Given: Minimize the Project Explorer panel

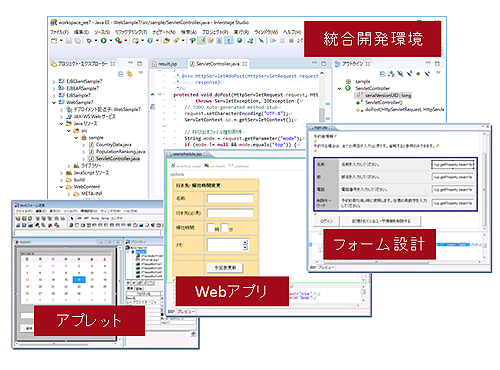Looking at the screenshot, I should pyautogui.click(x=131, y=63).
